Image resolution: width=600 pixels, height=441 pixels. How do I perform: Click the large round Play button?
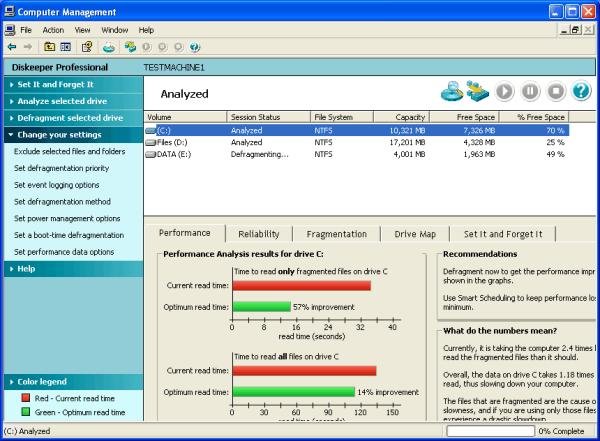[504, 91]
